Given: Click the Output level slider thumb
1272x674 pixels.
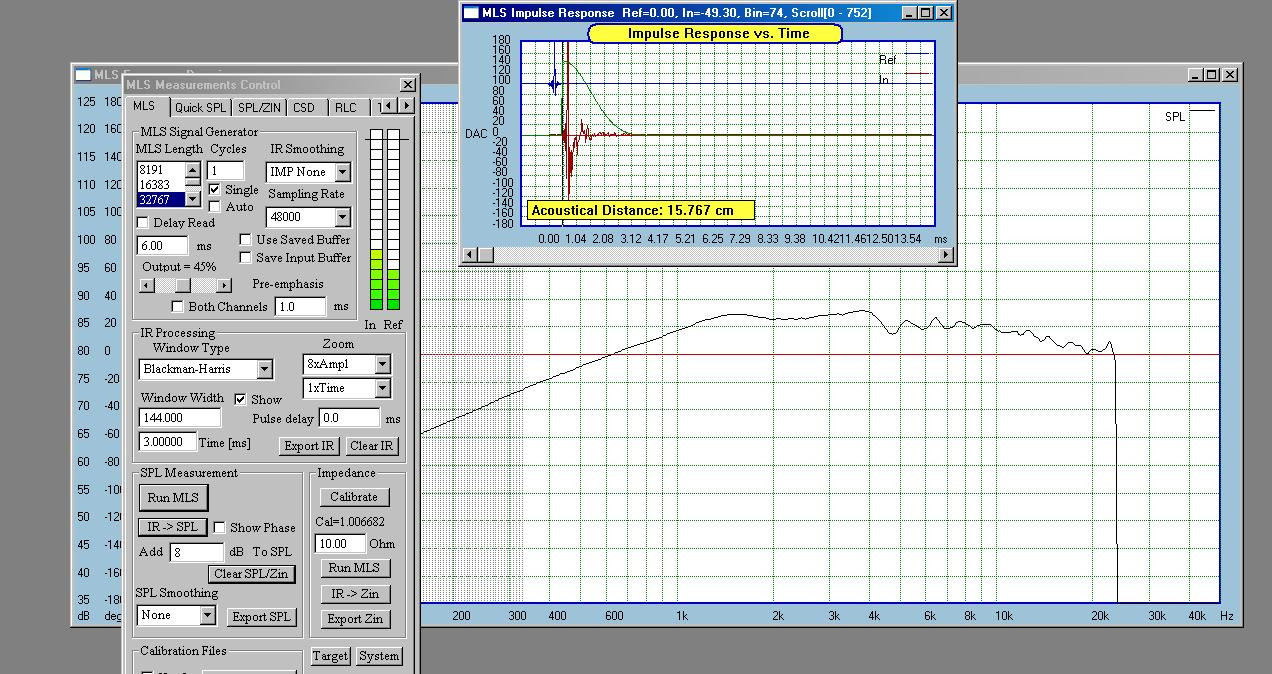Looking at the screenshot, I should pos(183,286).
